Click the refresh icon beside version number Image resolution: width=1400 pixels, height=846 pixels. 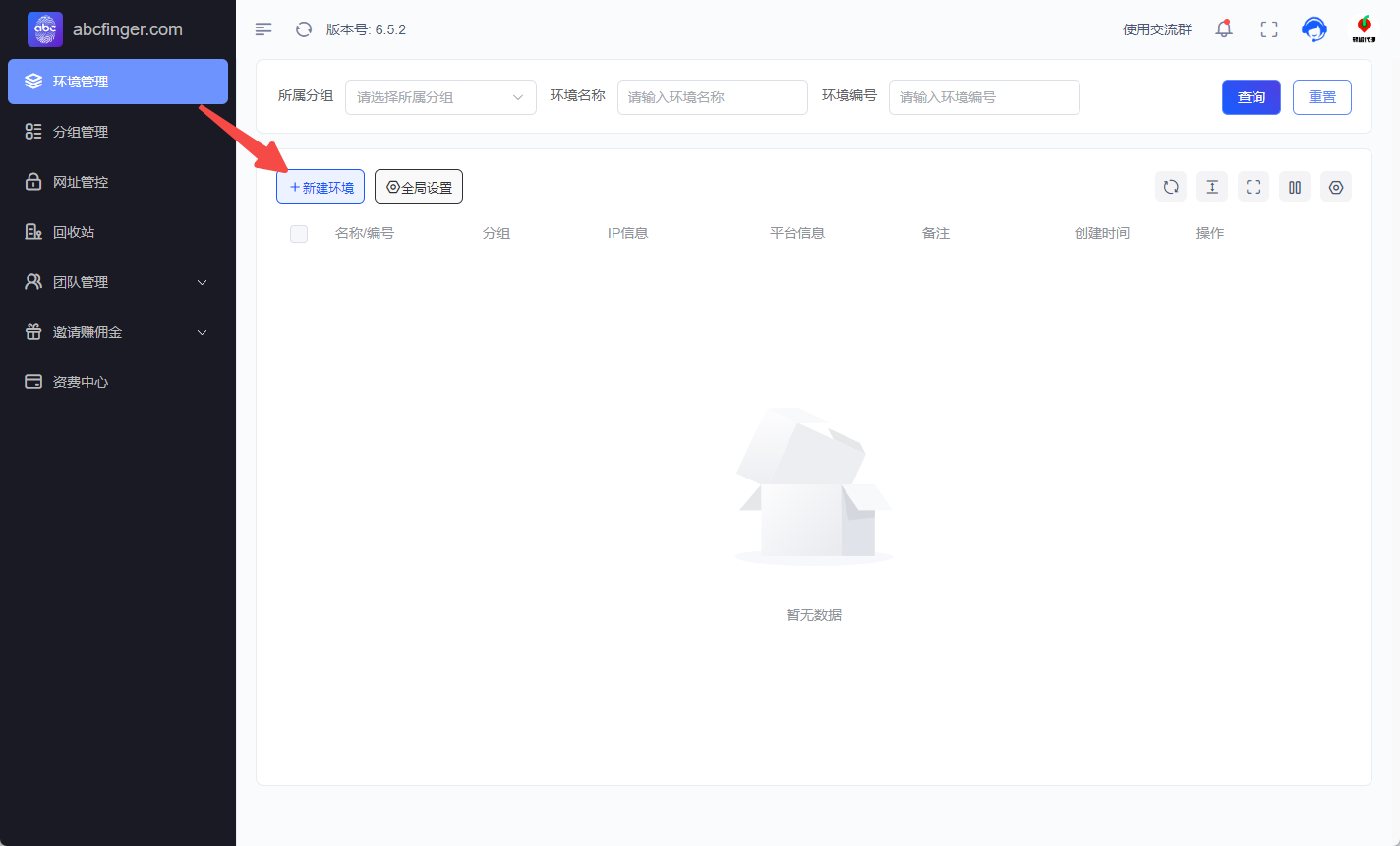tap(304, 29)
